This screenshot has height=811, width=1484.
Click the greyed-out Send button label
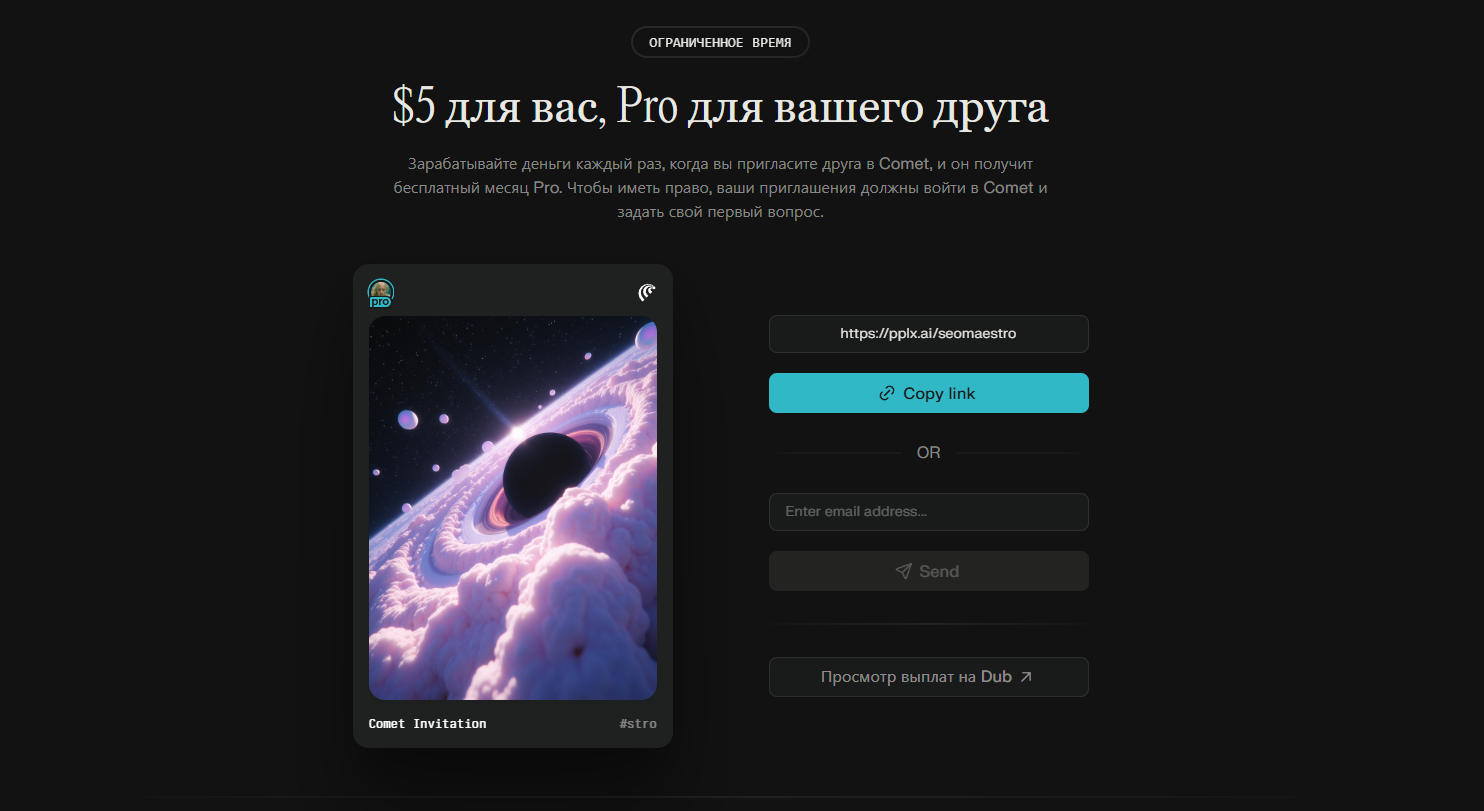tap(939, 571)
